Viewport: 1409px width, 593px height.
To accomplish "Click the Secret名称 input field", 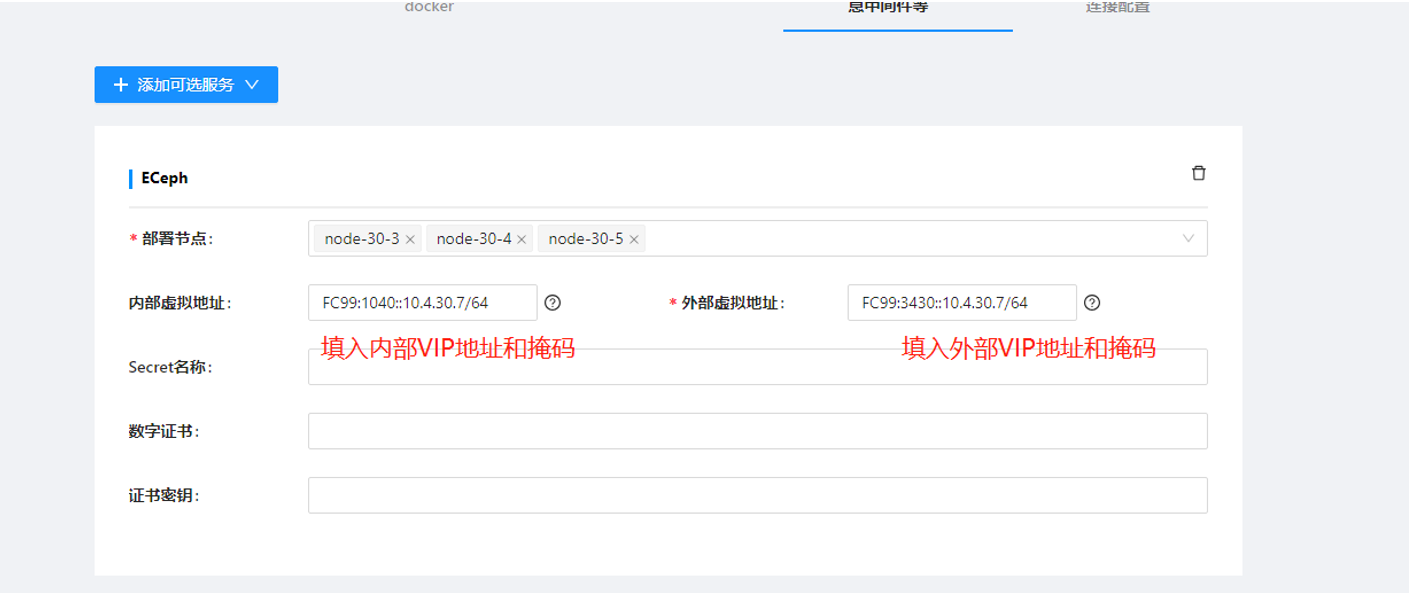I will (x=758, y=367).
